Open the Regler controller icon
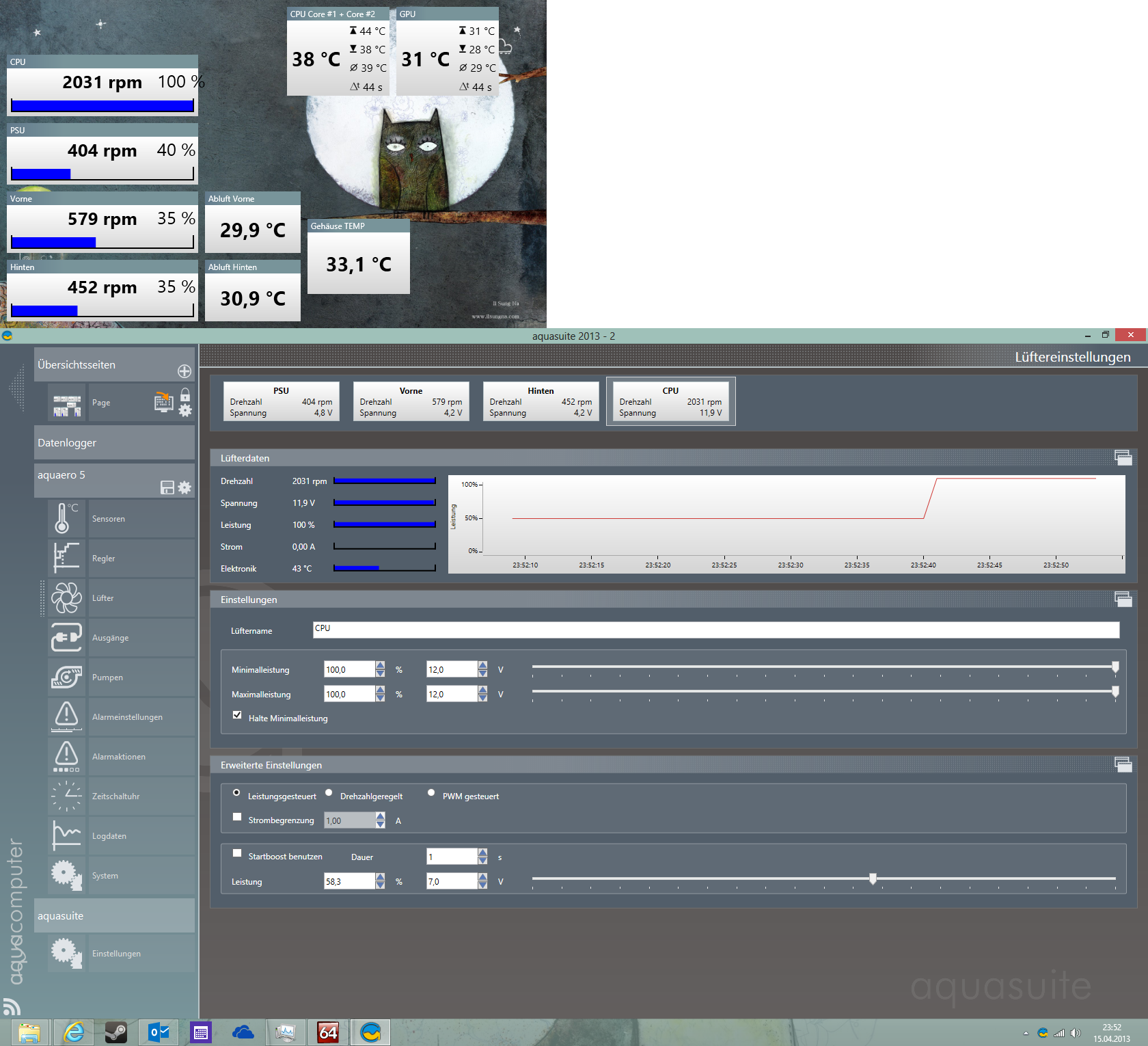1148x1046 pixels. point(66,558)
